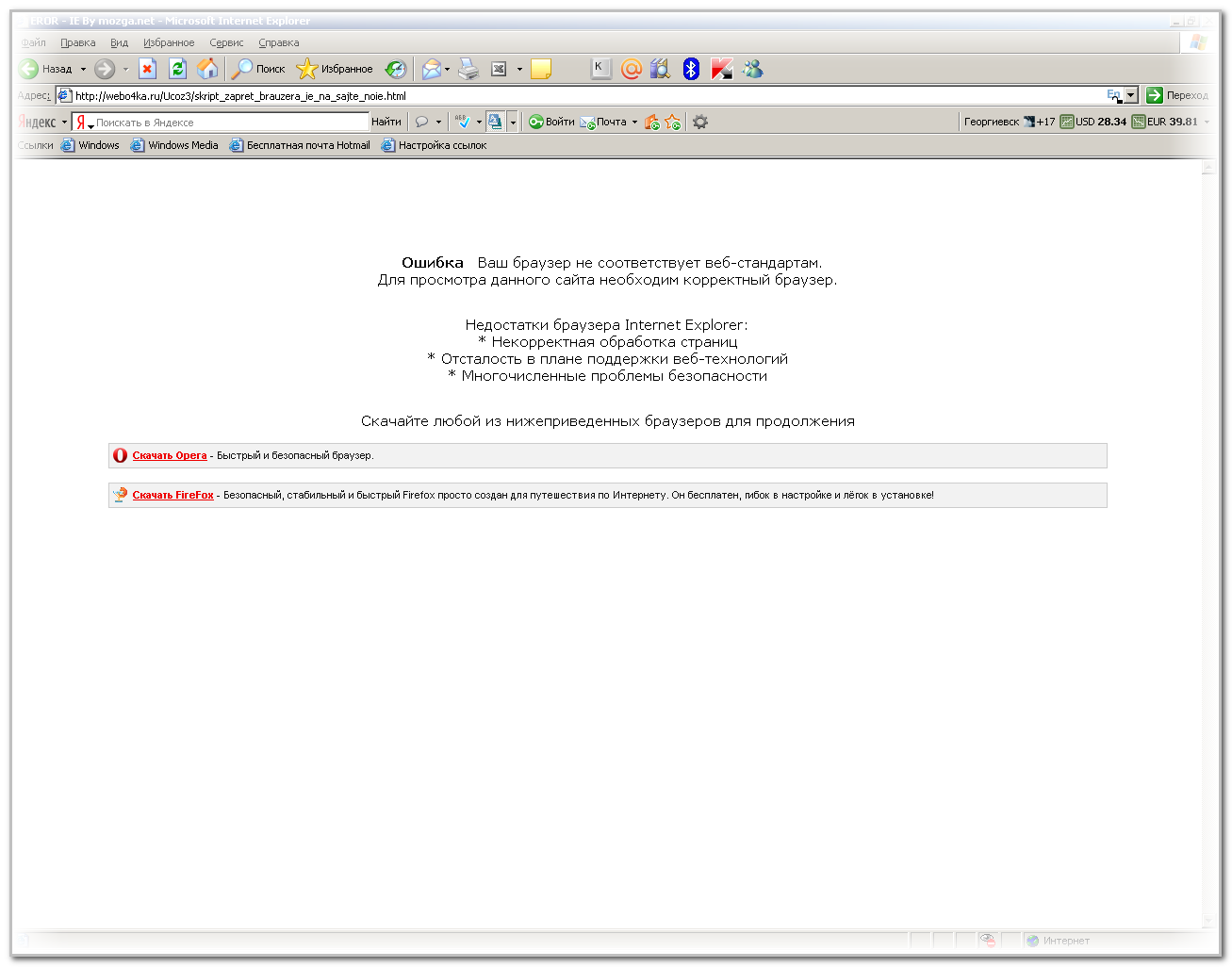Screen dimensions: 1232x967
Task: Open the orange @ Mail.ru icon
Action: coord(631,69)
